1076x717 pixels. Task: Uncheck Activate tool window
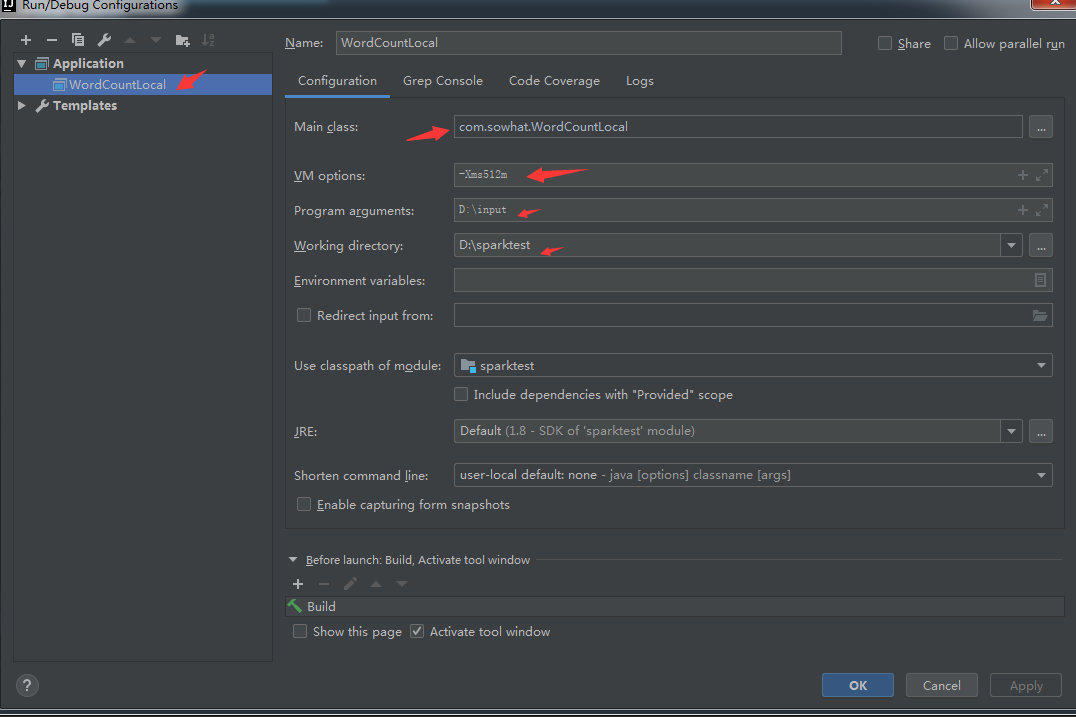click(417, 631)
